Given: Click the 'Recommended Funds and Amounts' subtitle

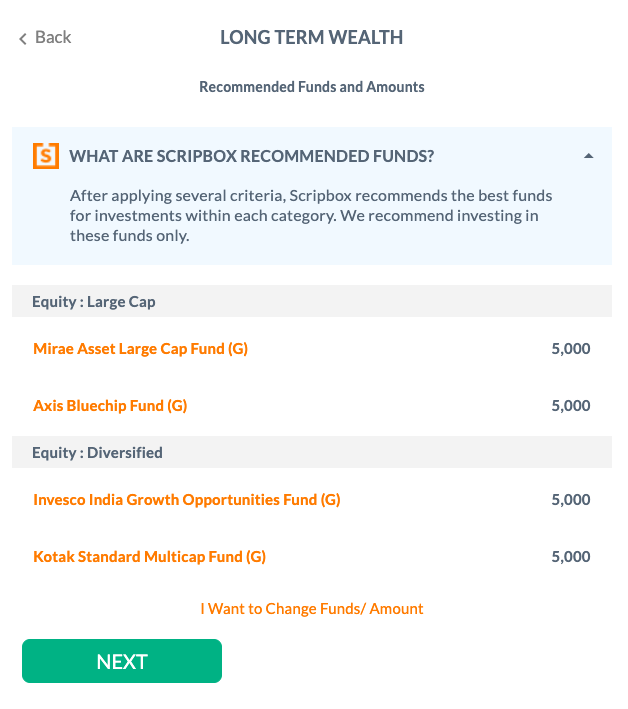Looking at the screenshot, I should [312, 87].
